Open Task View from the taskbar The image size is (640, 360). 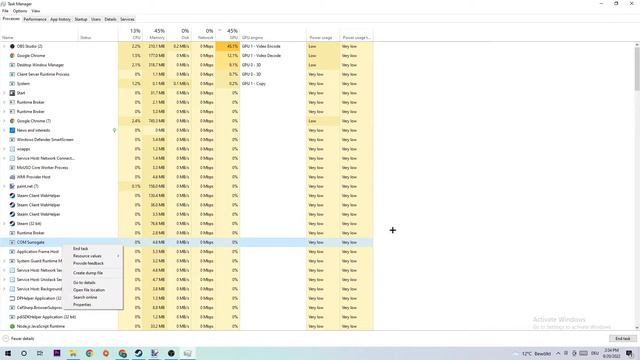coord(40,353)
